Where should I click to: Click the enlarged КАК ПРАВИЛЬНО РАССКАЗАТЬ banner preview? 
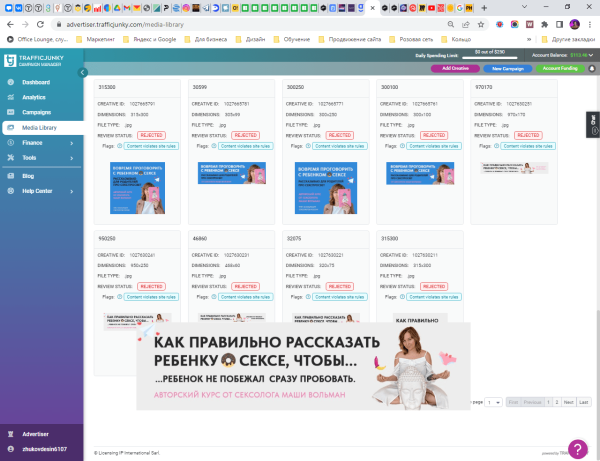coord(303,366)
